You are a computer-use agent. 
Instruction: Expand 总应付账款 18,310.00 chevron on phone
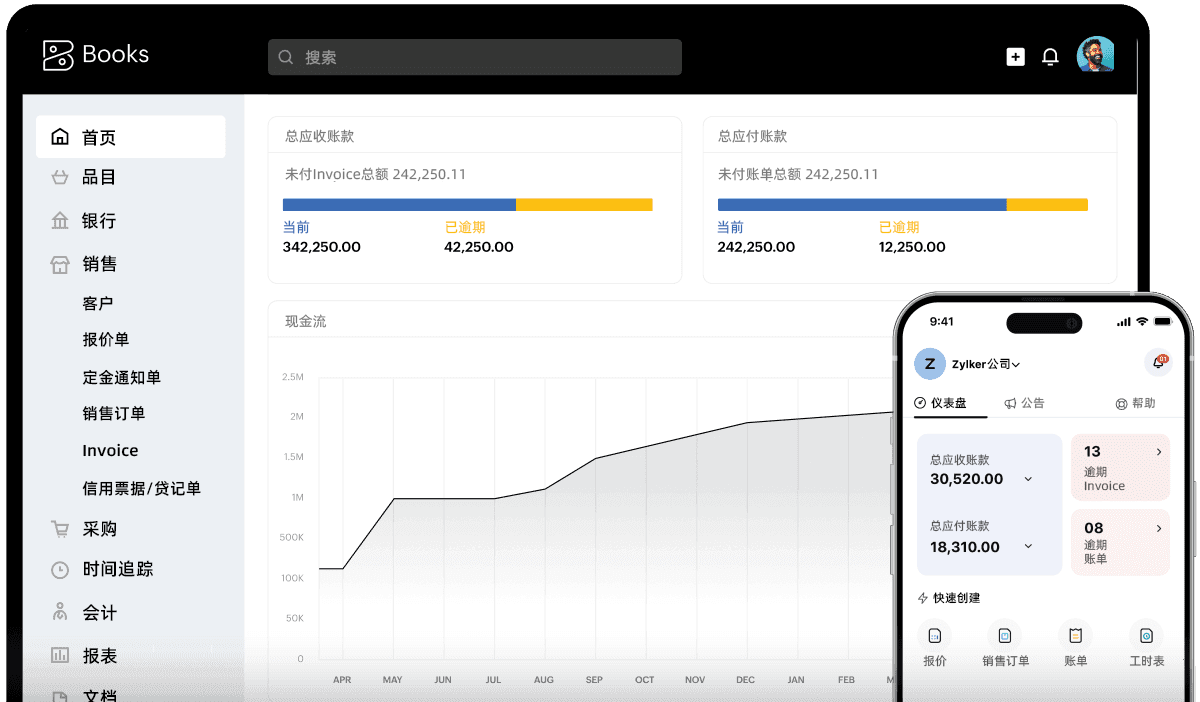point(1028,547)
